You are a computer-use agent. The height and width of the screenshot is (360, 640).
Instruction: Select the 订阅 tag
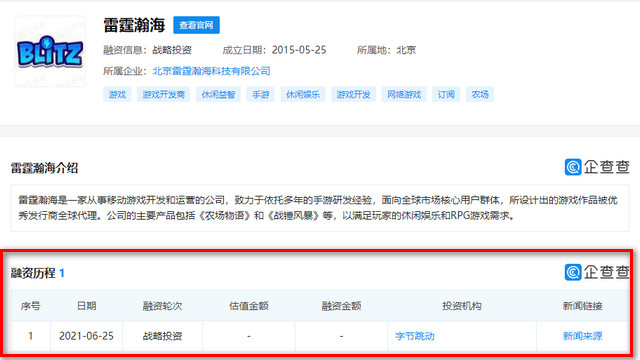click(x=446, y=95)
